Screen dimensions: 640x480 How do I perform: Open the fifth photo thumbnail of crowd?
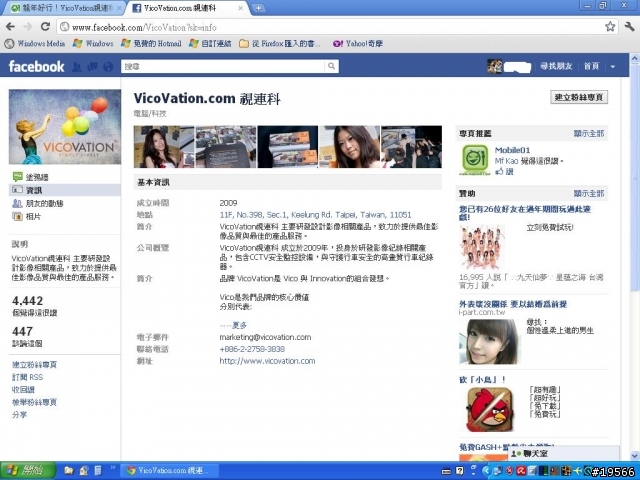(x=411, y=147)
